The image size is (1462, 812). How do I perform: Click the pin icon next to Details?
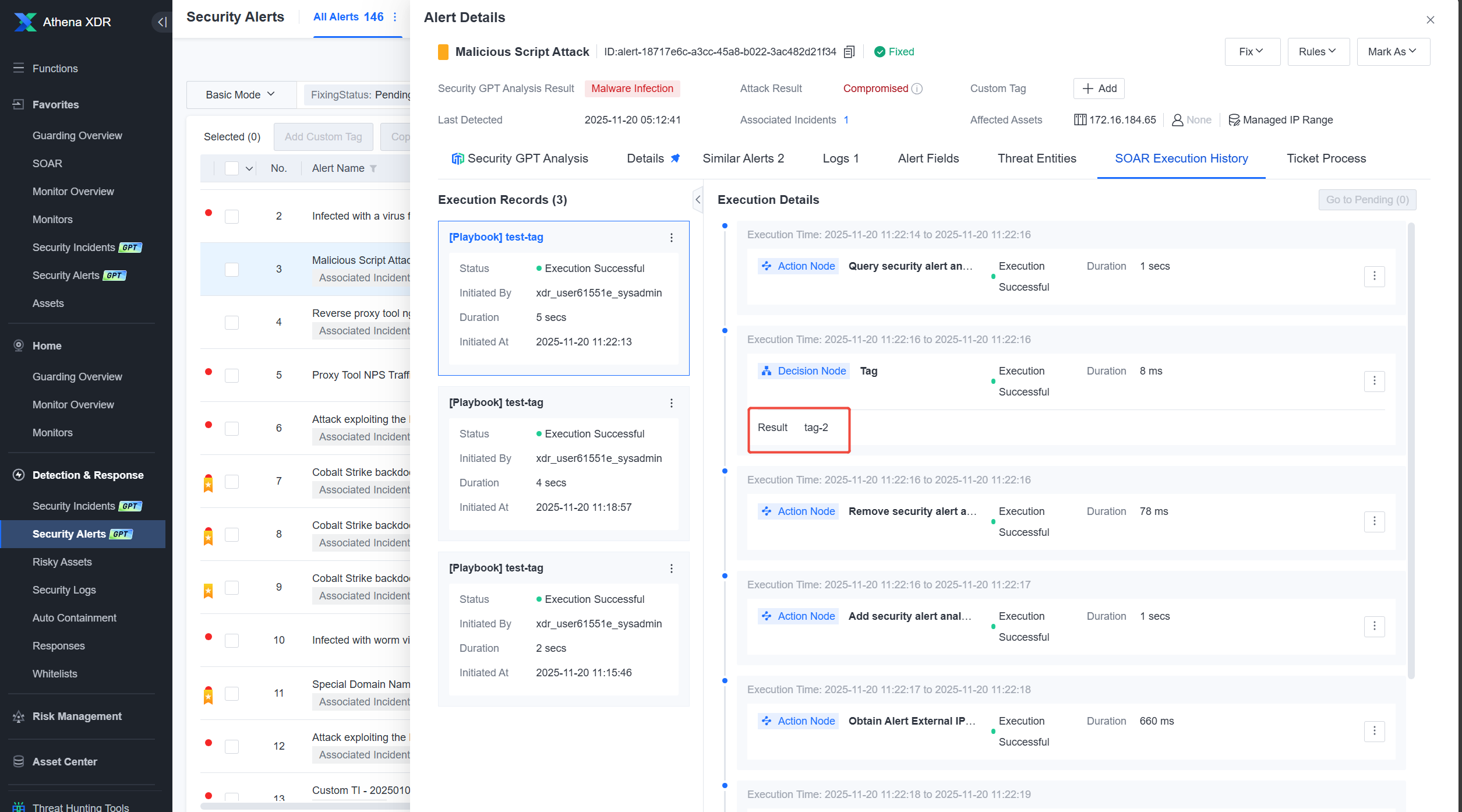pyautogui.click(x=676, y=158)
